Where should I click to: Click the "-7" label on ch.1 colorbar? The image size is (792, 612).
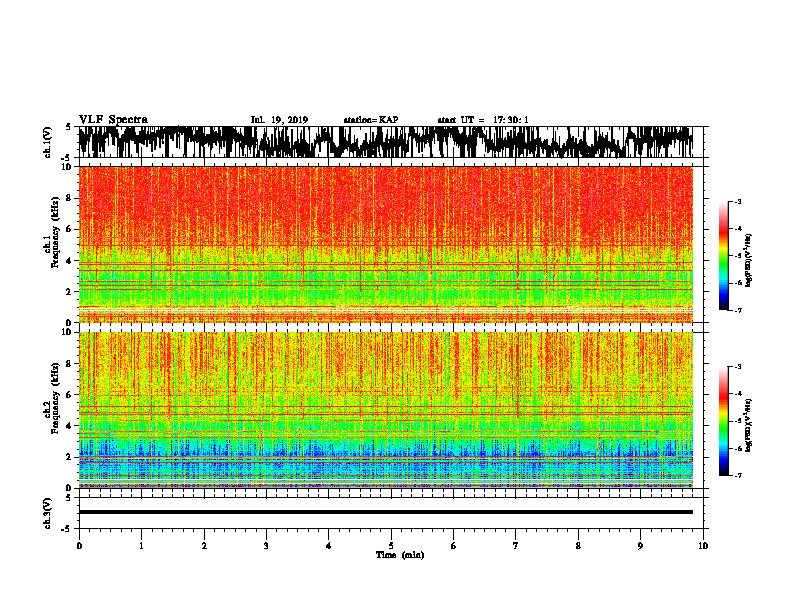737,310
